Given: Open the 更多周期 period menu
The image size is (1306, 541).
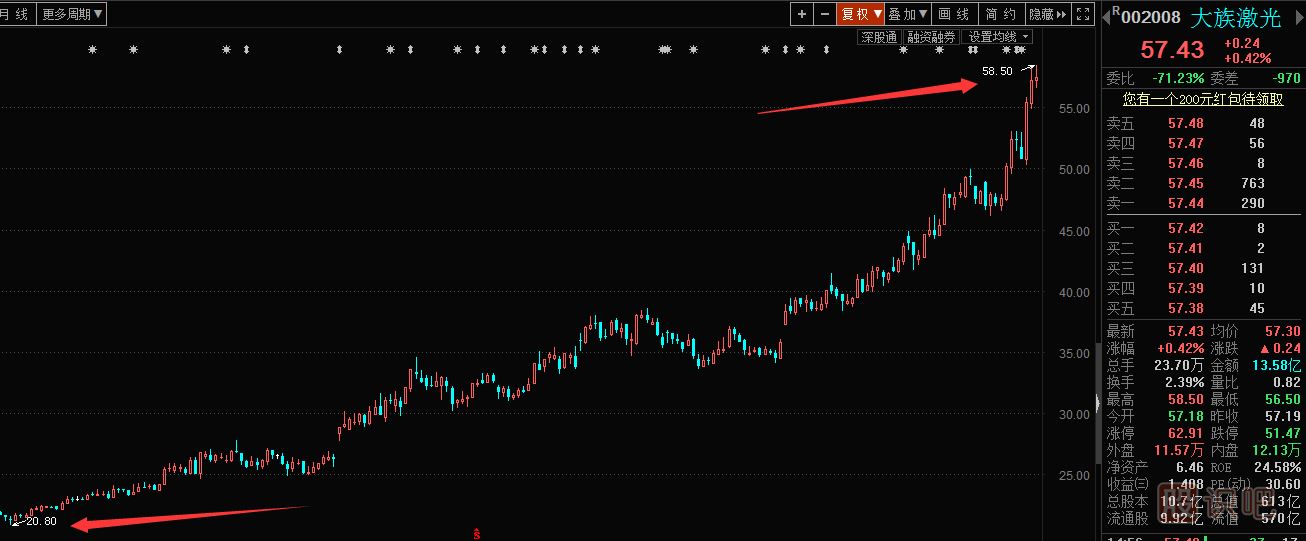Looking at the screenshot, I should (73, 14).
